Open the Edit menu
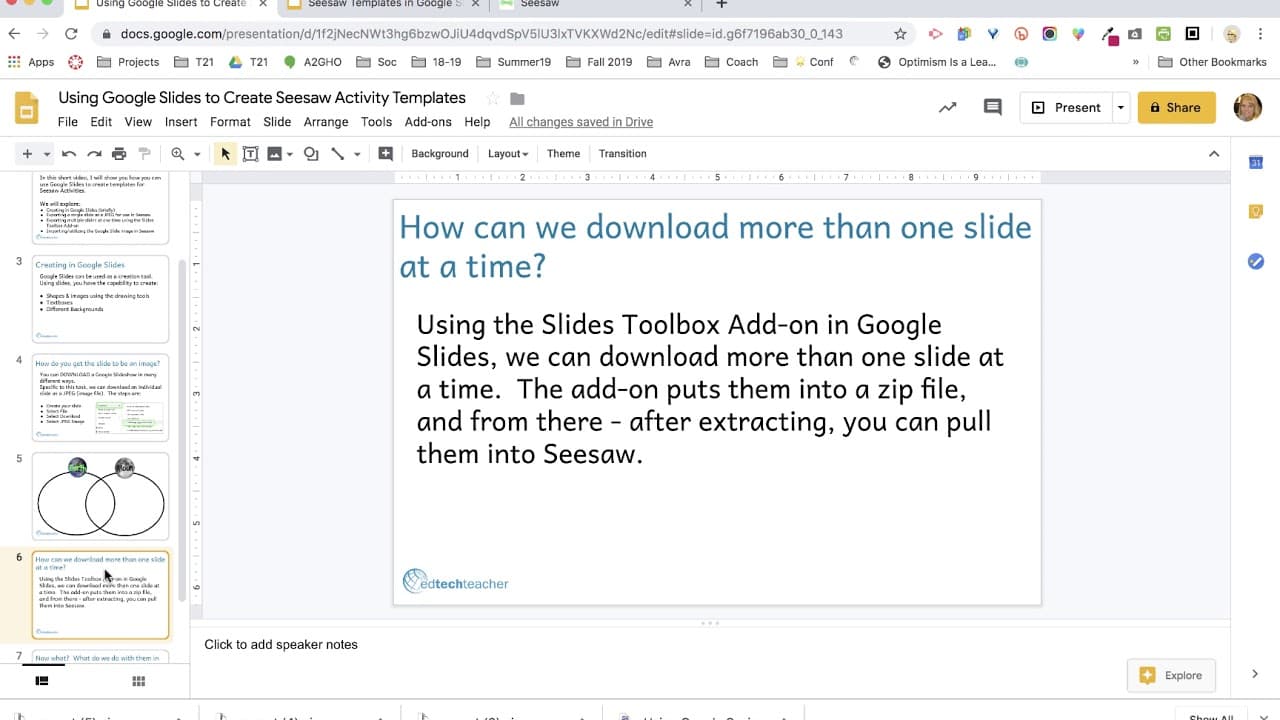Screen dimensions: 1280x720 (x=101, y=122)
